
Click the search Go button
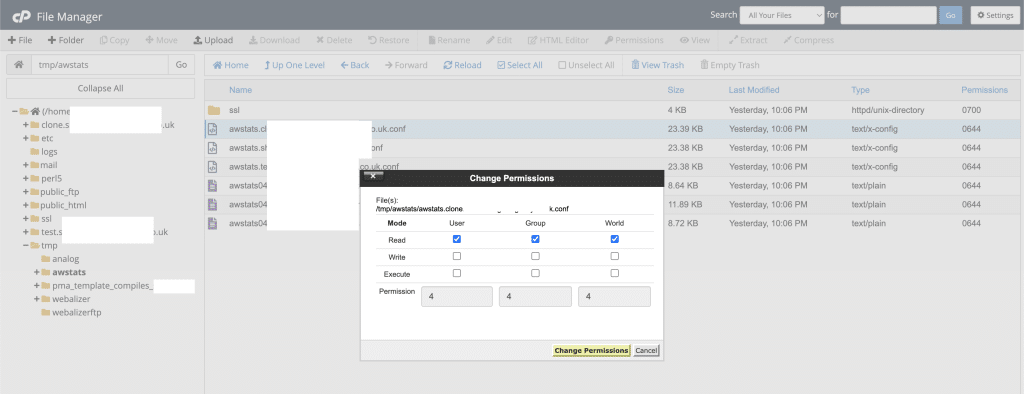point(950,15)
